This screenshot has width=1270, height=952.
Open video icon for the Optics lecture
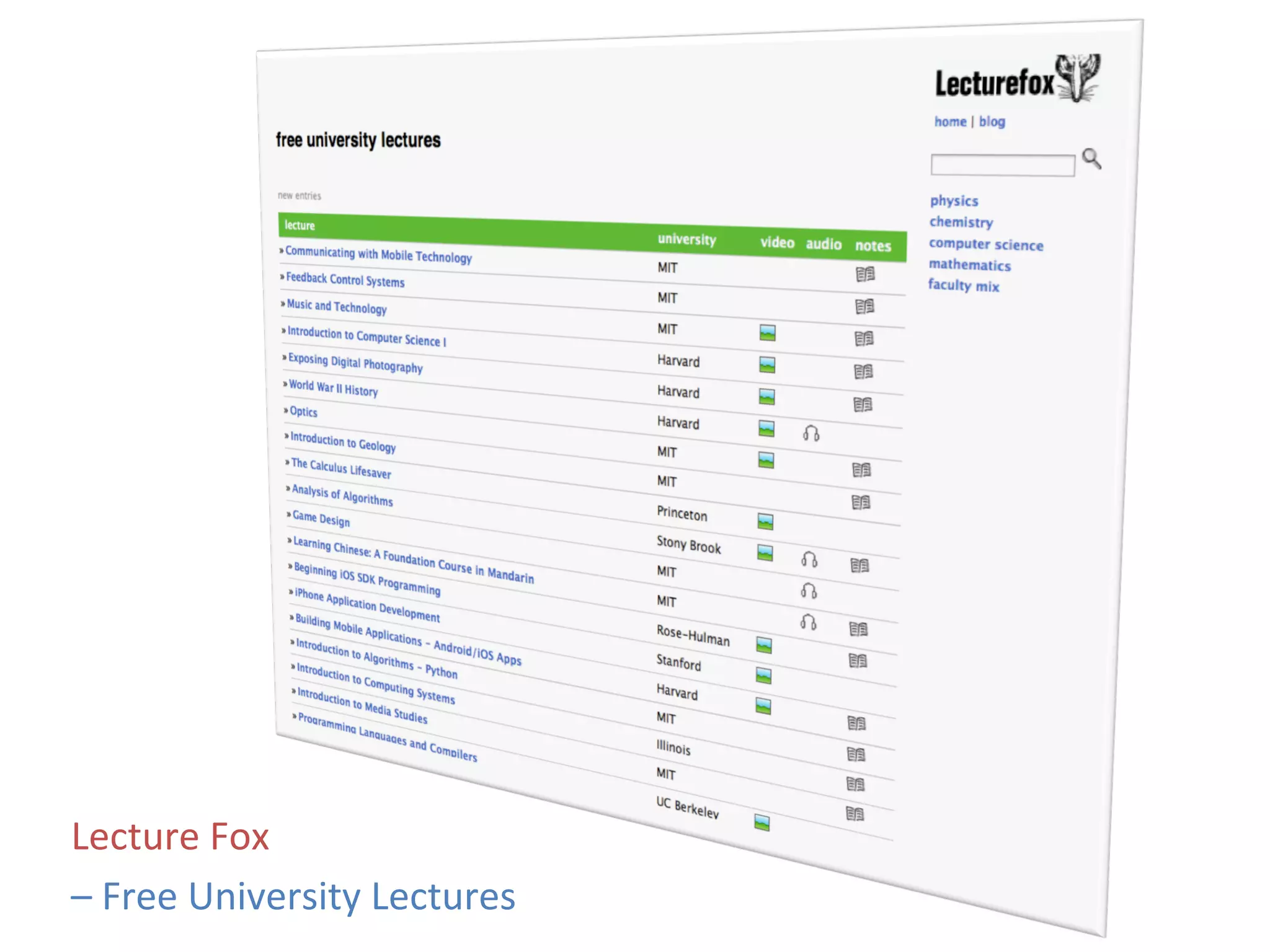pos(766,460)
